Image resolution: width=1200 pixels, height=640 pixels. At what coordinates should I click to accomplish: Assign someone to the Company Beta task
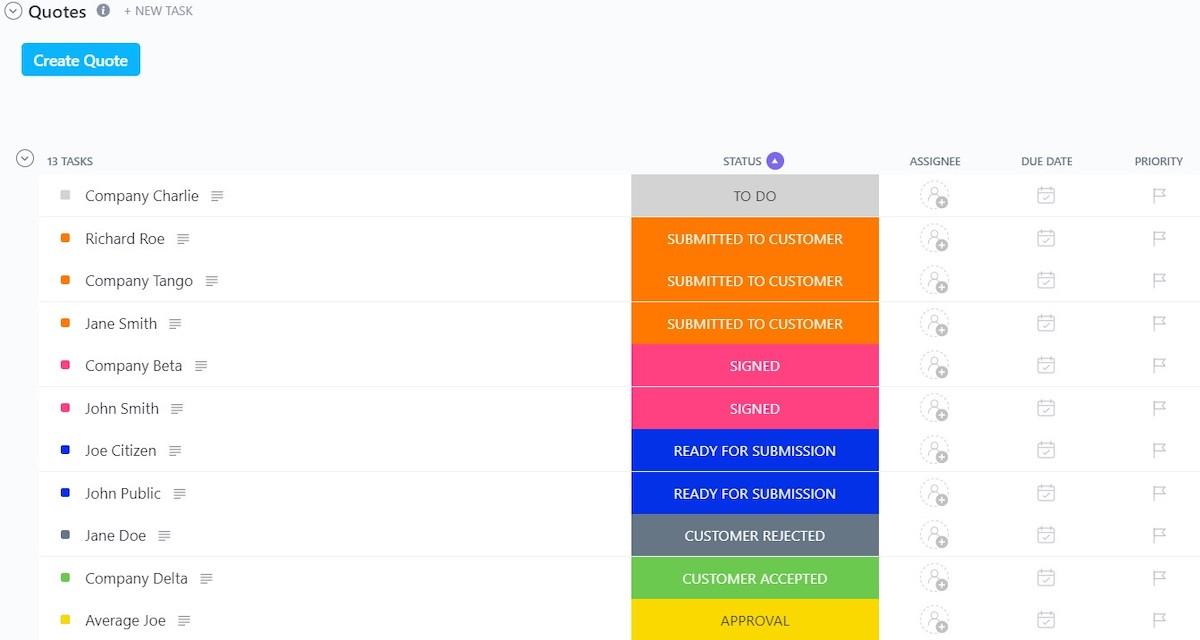934,366
